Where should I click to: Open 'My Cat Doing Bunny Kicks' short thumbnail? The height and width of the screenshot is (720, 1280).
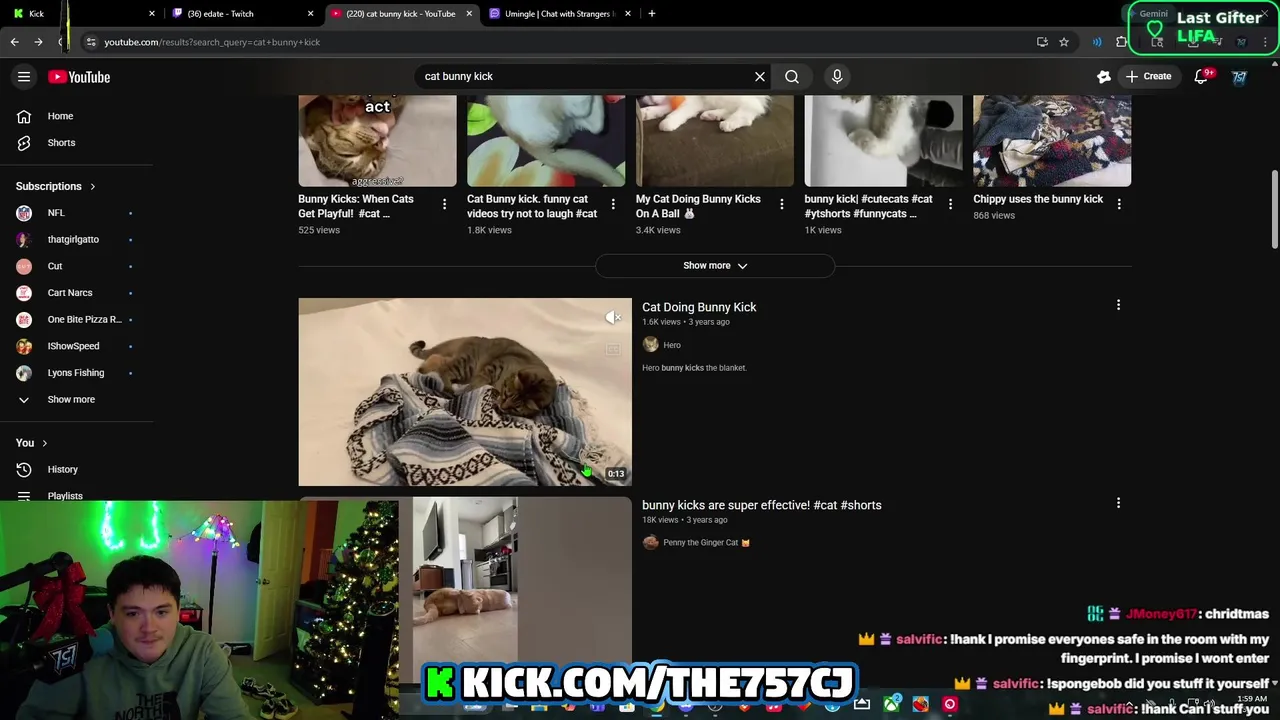(x=715, y=141)
